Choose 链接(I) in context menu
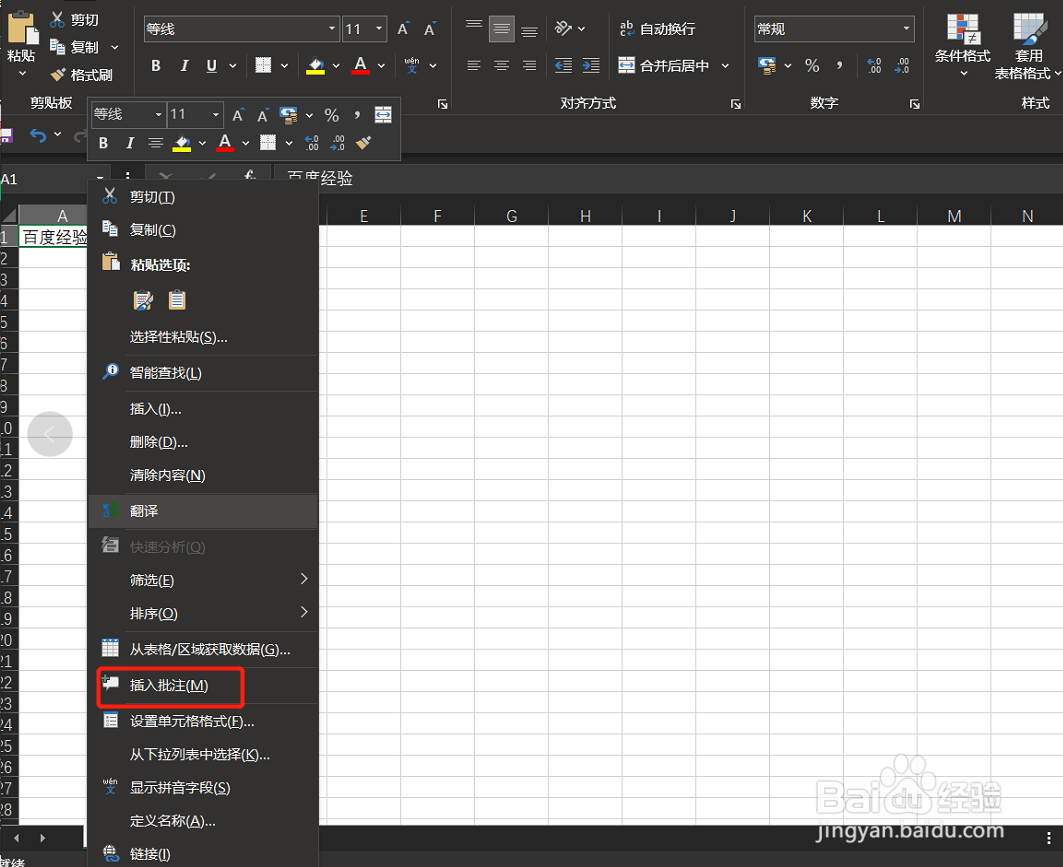Screen dimensions: 1063x867 click(x=203, y=854)
